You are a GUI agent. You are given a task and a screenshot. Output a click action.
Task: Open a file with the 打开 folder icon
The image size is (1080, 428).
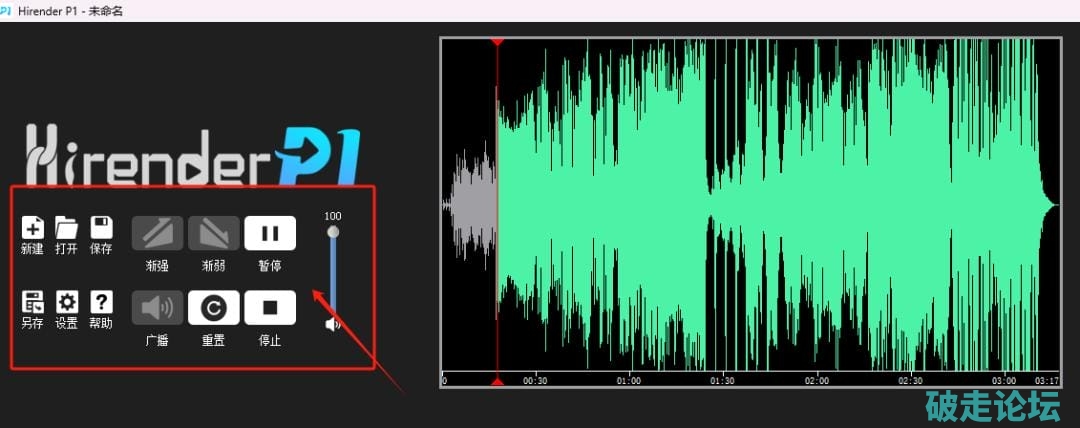pos(66,227)
